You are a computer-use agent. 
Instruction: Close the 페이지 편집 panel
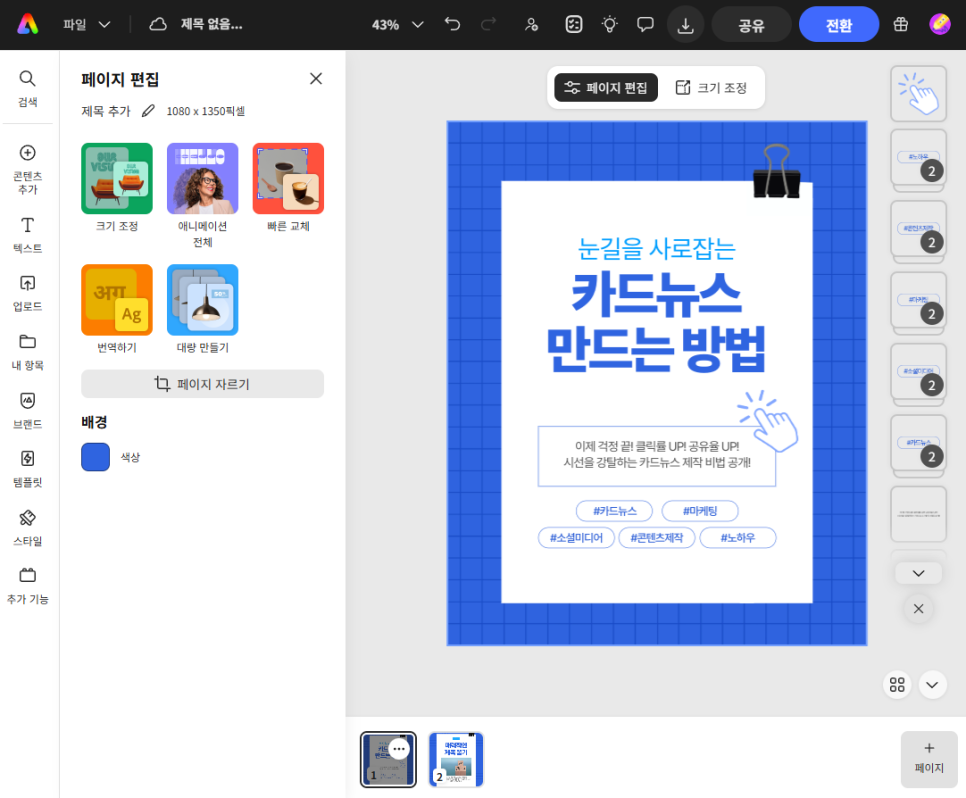pyautogui.click(x=315, y=79)
